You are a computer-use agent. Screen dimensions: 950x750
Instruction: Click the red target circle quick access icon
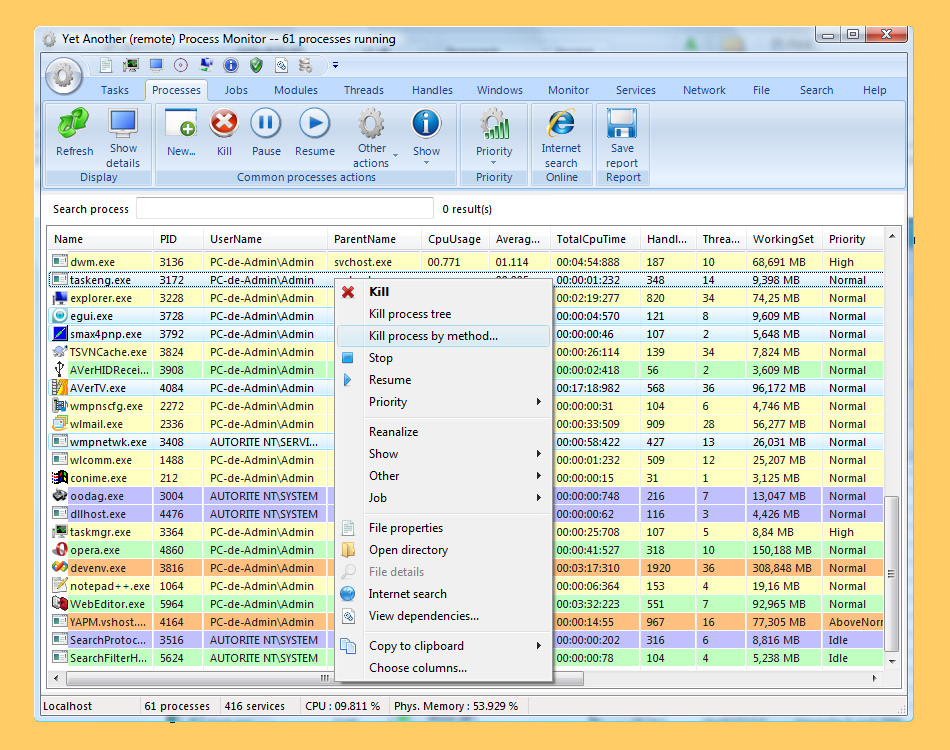click(x=181, y=65)
